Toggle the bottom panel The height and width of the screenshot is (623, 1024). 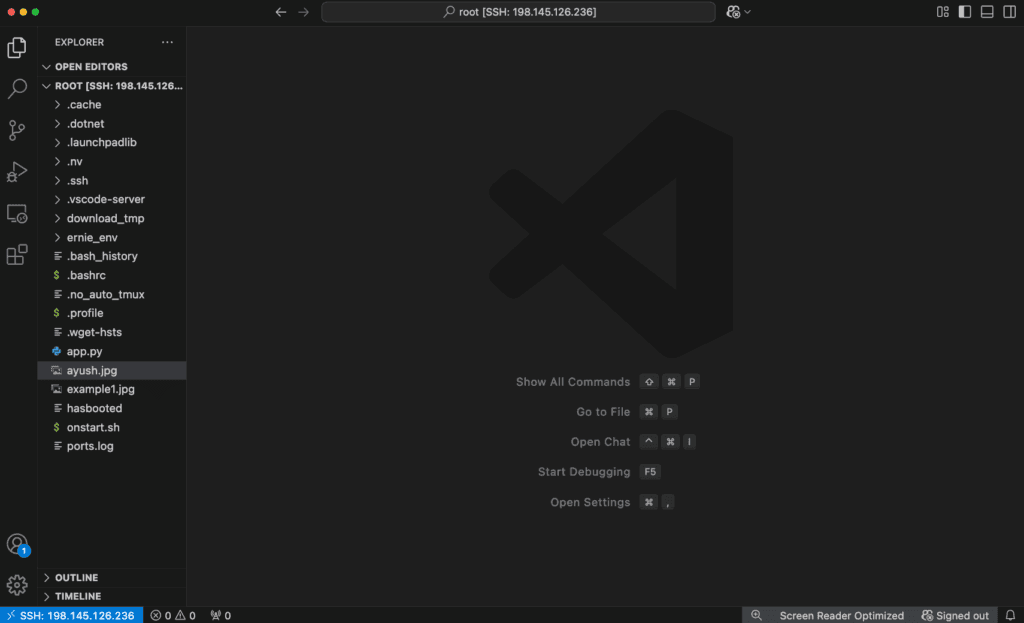987,12
